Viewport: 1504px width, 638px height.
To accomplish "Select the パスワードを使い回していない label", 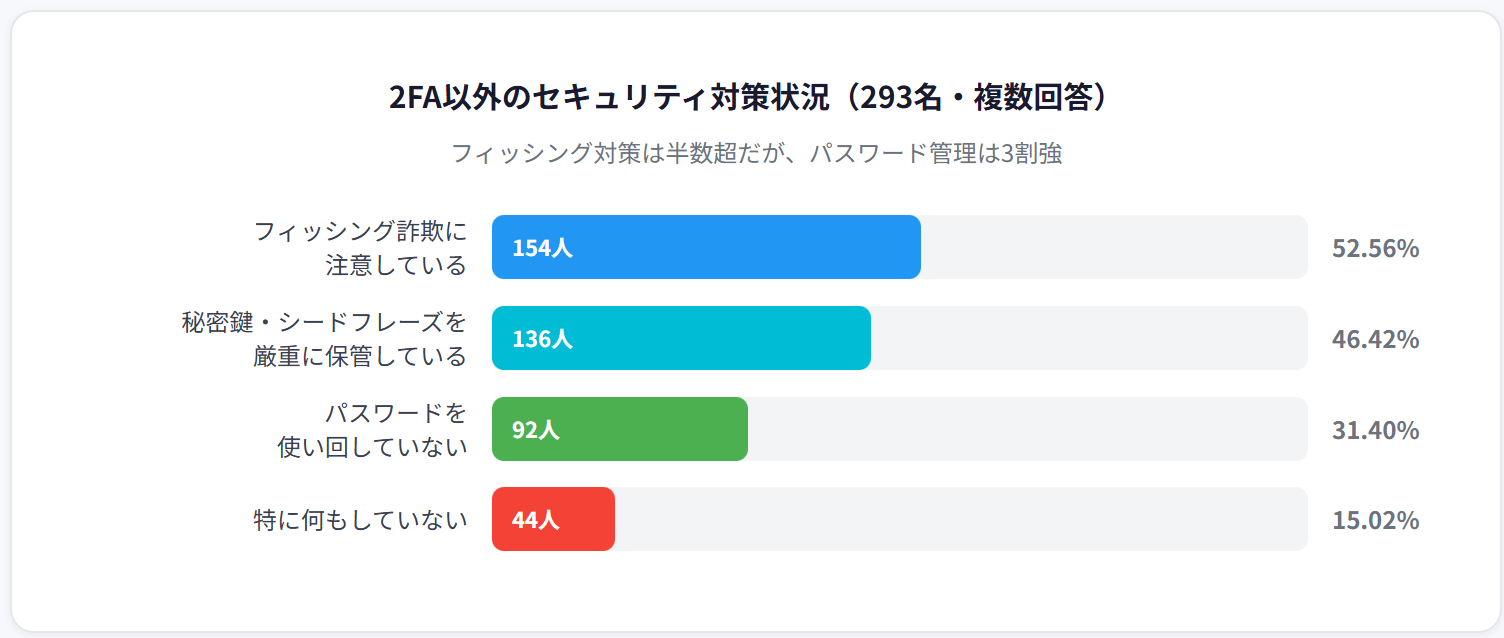I will (372, 430).
